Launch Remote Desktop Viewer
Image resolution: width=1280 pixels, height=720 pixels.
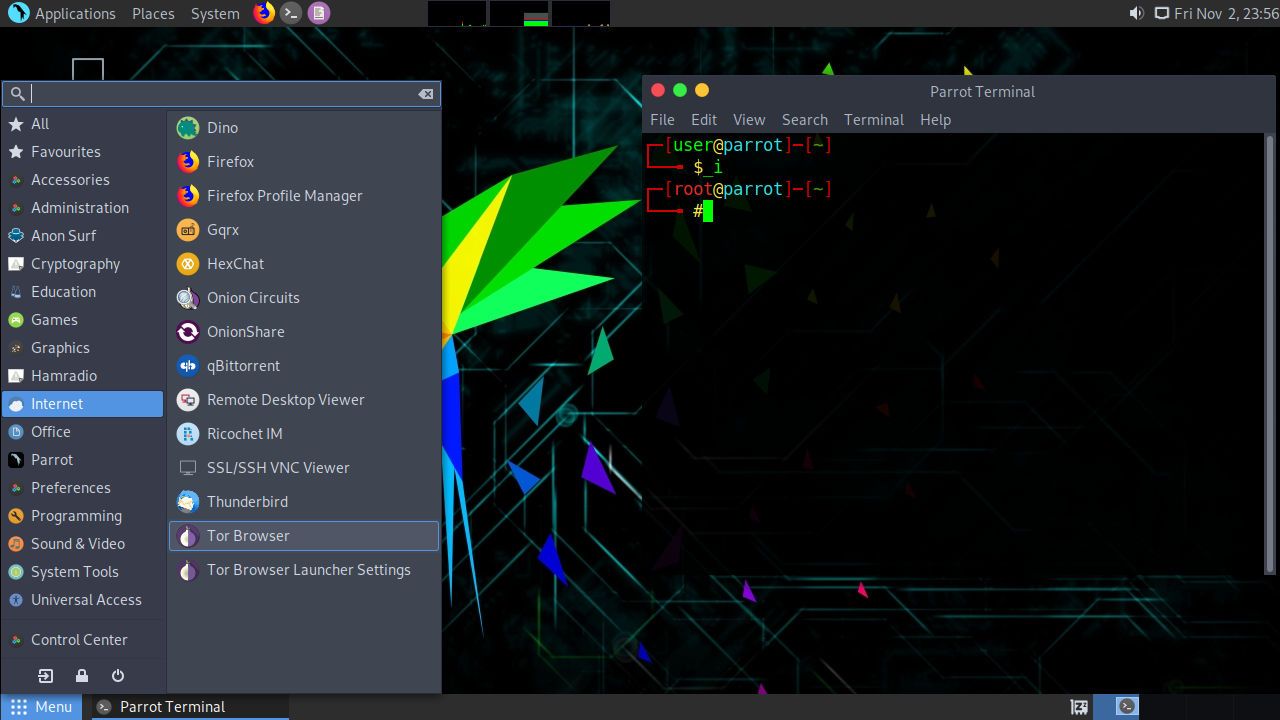point(304,399)
